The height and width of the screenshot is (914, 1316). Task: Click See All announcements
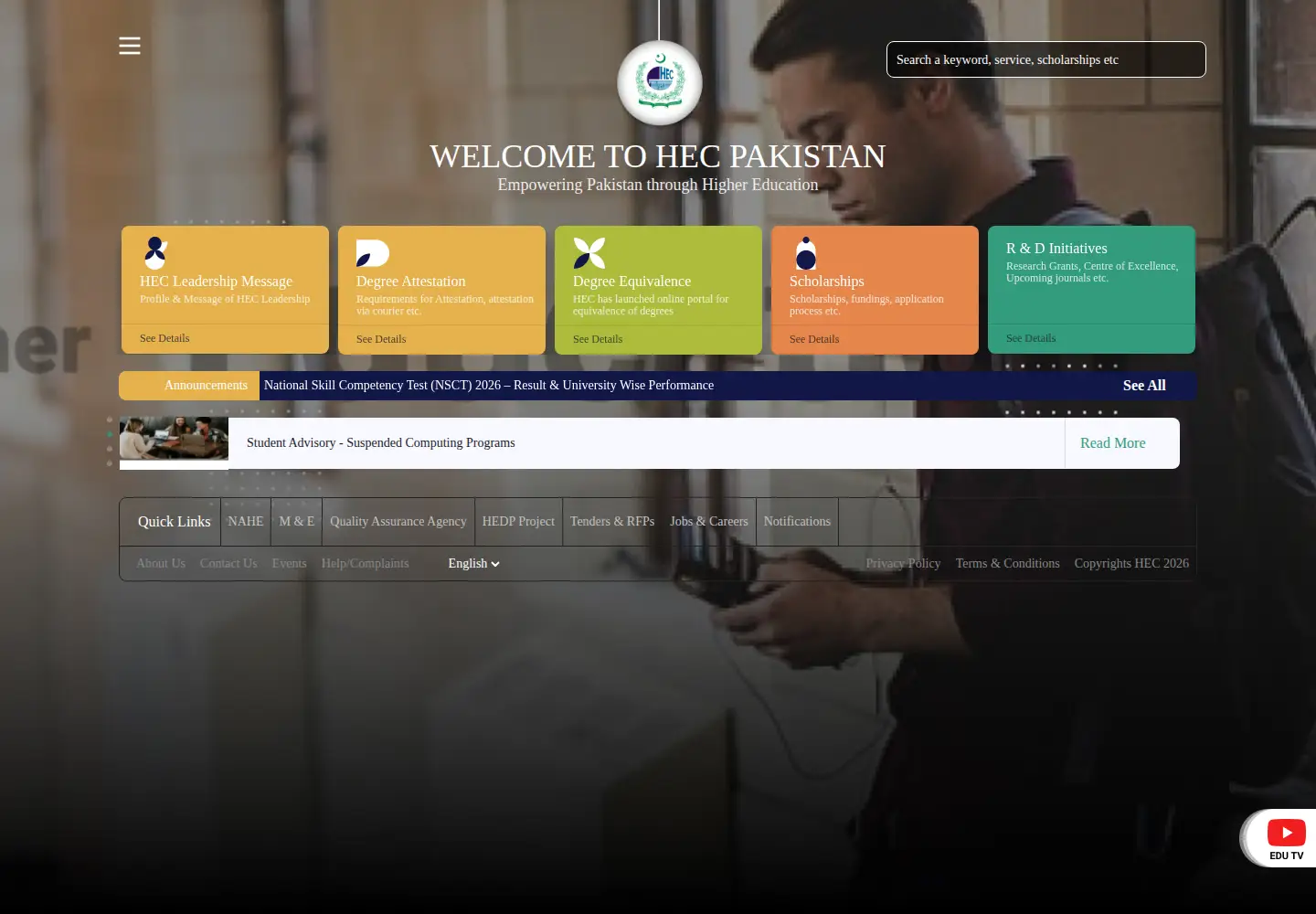point(1144,386)
